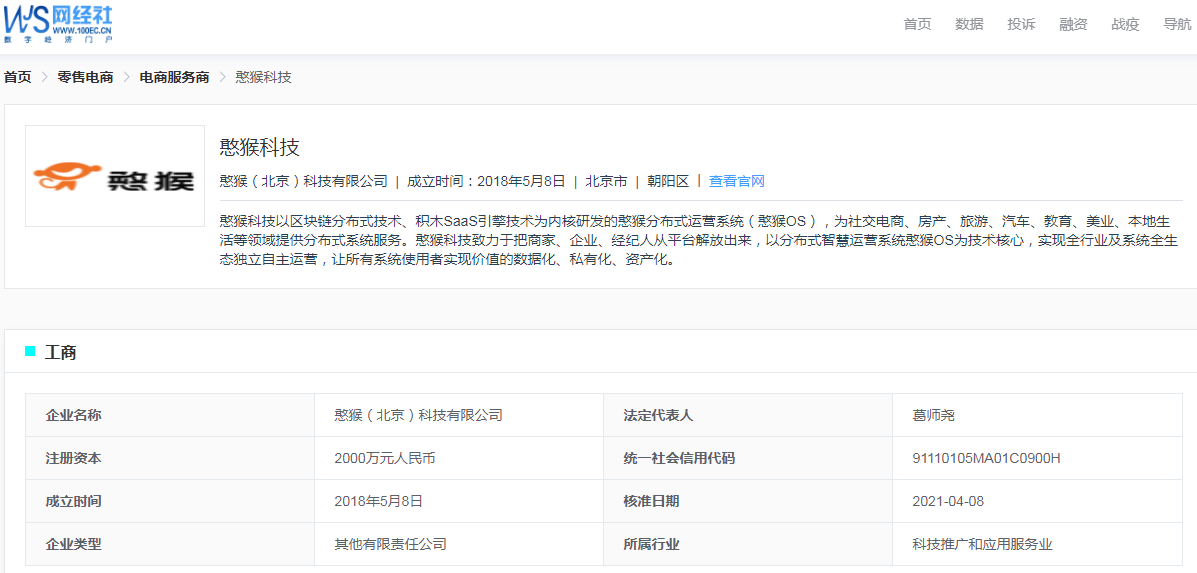Click the 网经社 site logo
The width and height of the screenshot is (1197, 573).
tap(57, 22)
